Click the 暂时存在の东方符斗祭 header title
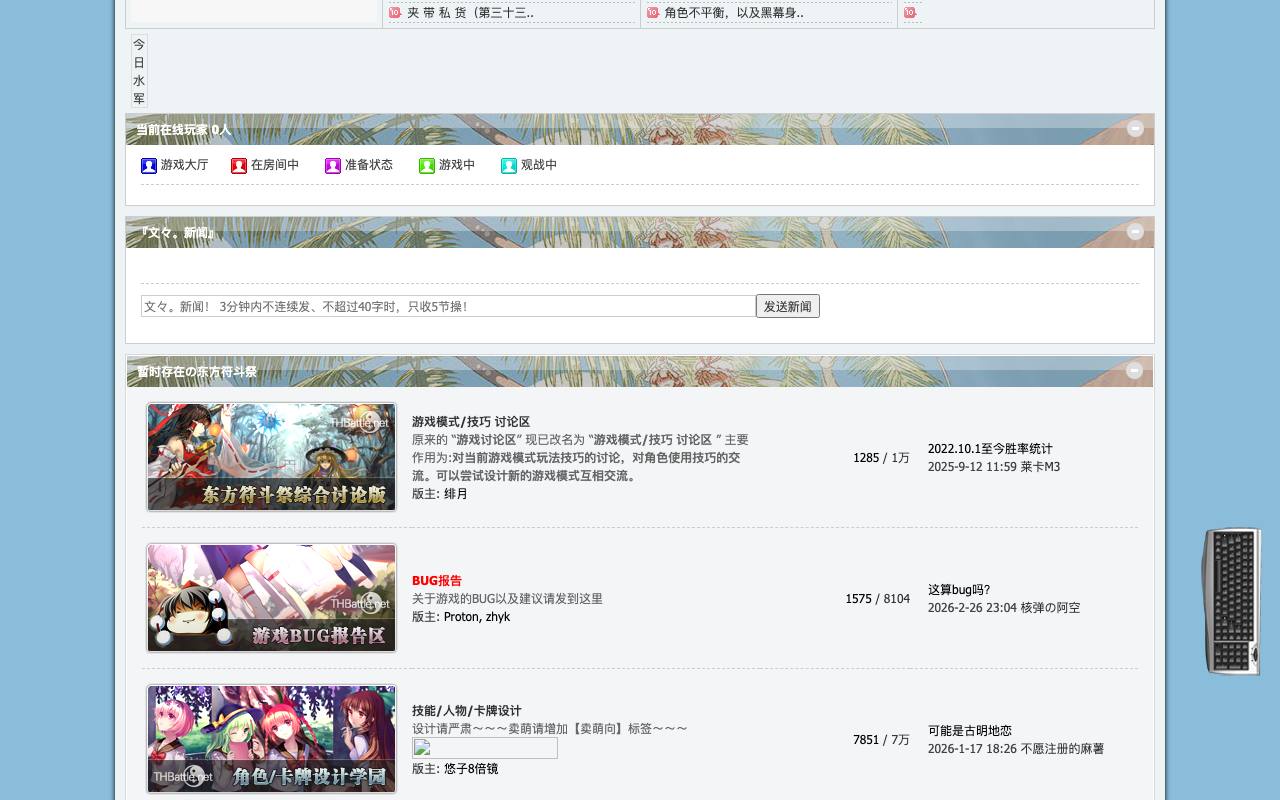 pos(197,372)
